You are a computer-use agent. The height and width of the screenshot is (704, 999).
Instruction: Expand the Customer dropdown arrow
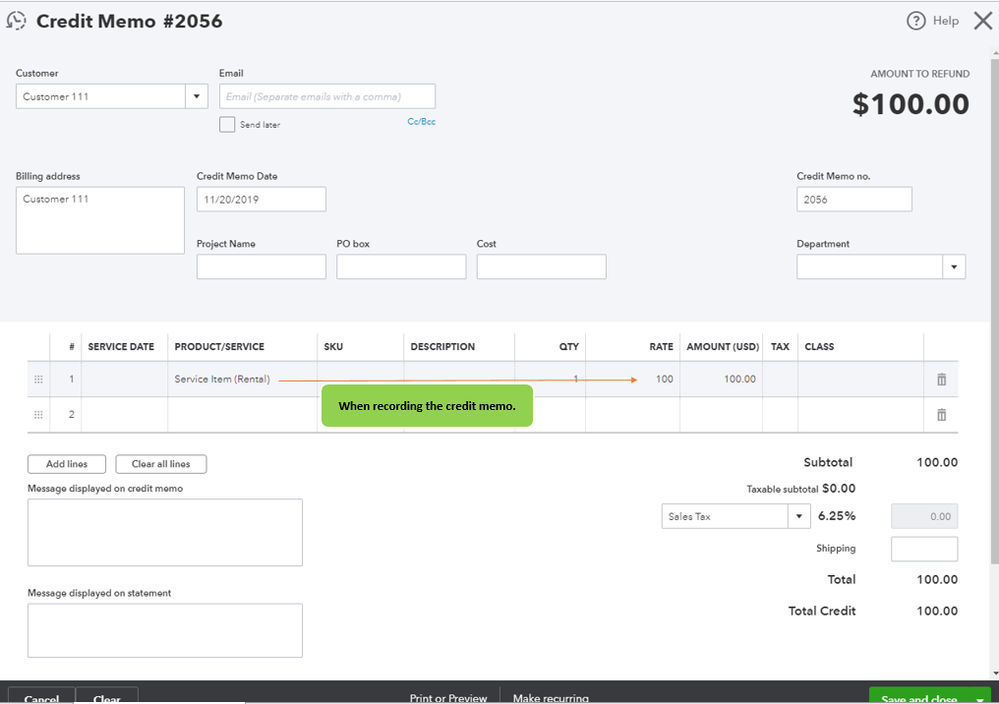point(196,96)
